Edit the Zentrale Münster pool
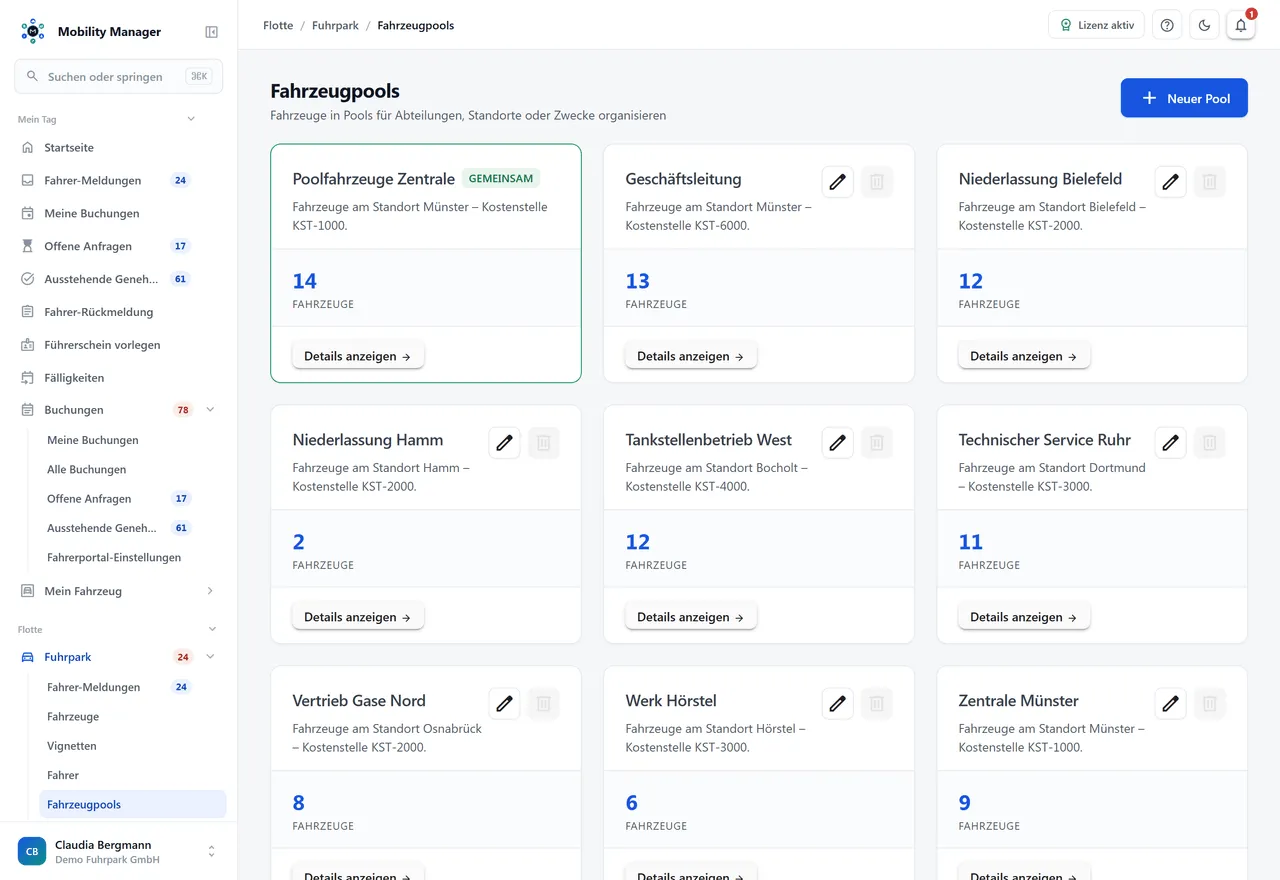This screenshot has height=880, width=1280. [x=1171, y=704]
